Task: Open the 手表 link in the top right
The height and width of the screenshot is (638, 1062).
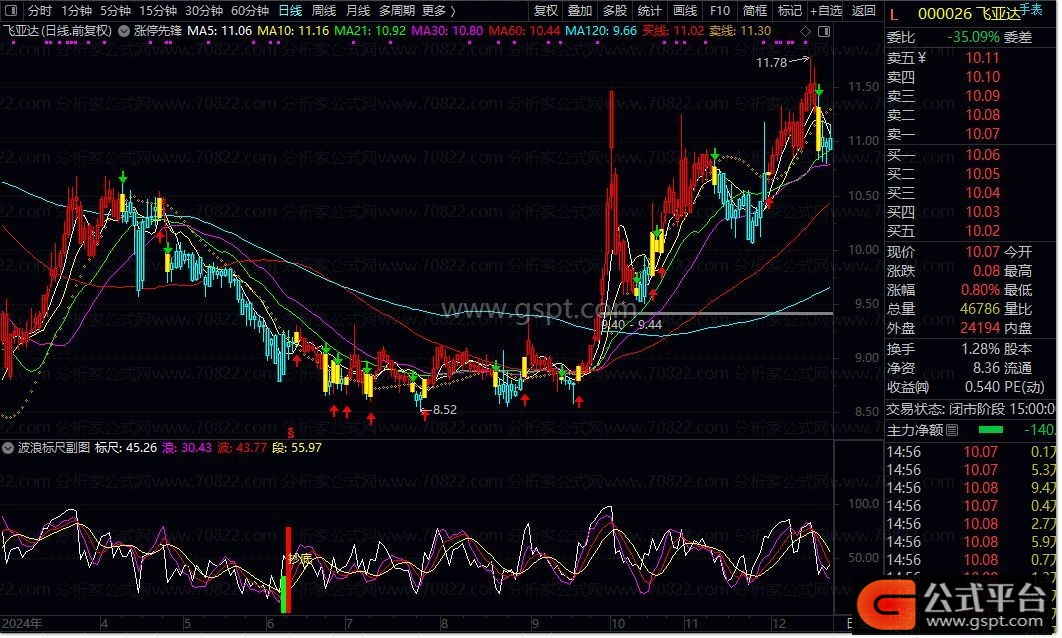Action: [1031, 9]
